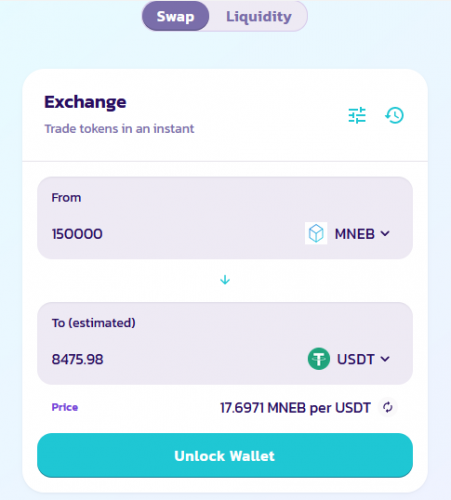This screenshot has height=500, width=451.
Task: Invert the price with the refresh icon
Action: [x=388, y=407]
